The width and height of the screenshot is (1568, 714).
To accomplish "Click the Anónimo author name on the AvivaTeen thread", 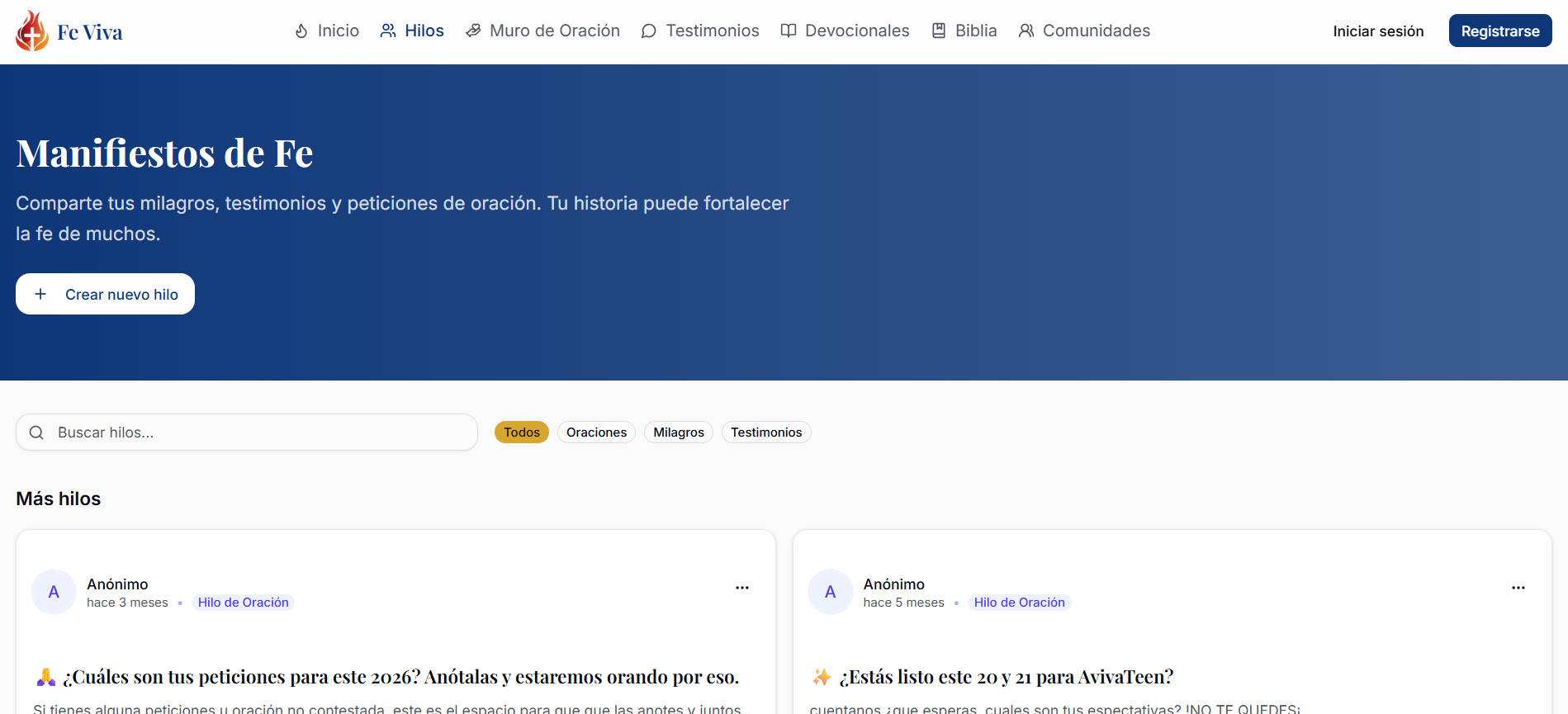I will coord(894,584).
